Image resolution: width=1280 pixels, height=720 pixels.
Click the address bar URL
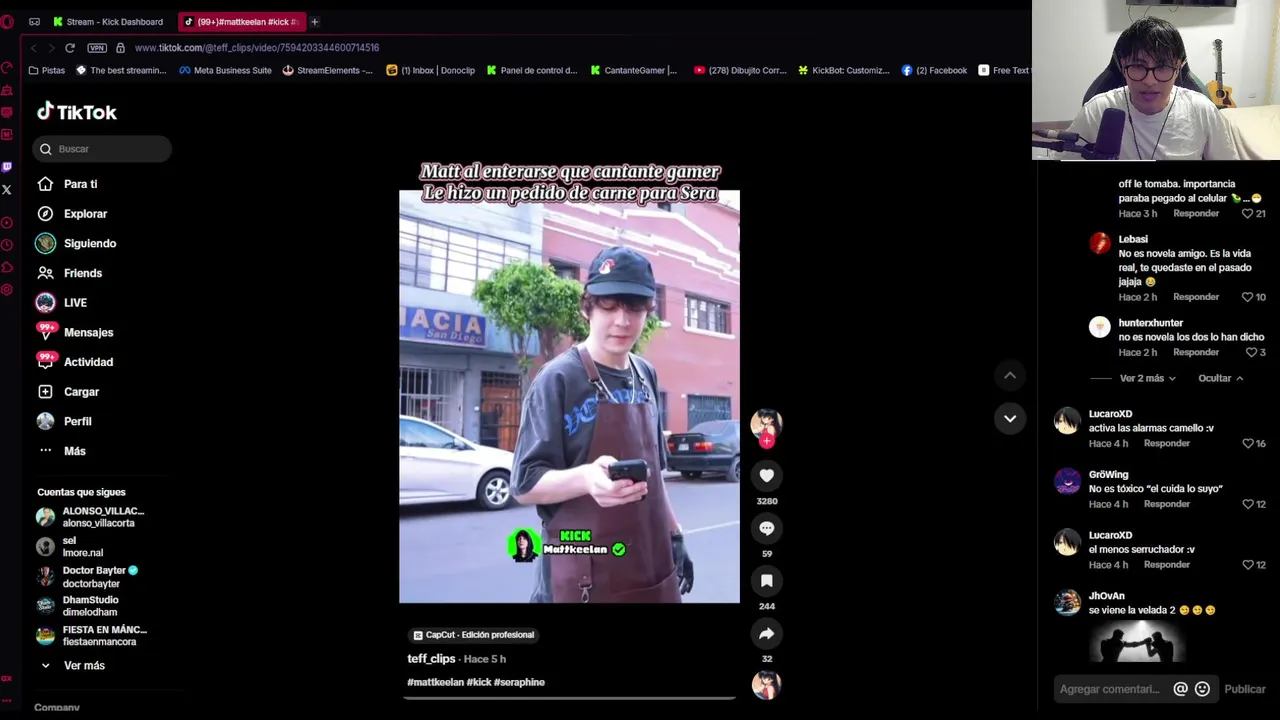[x=257, y=48]
